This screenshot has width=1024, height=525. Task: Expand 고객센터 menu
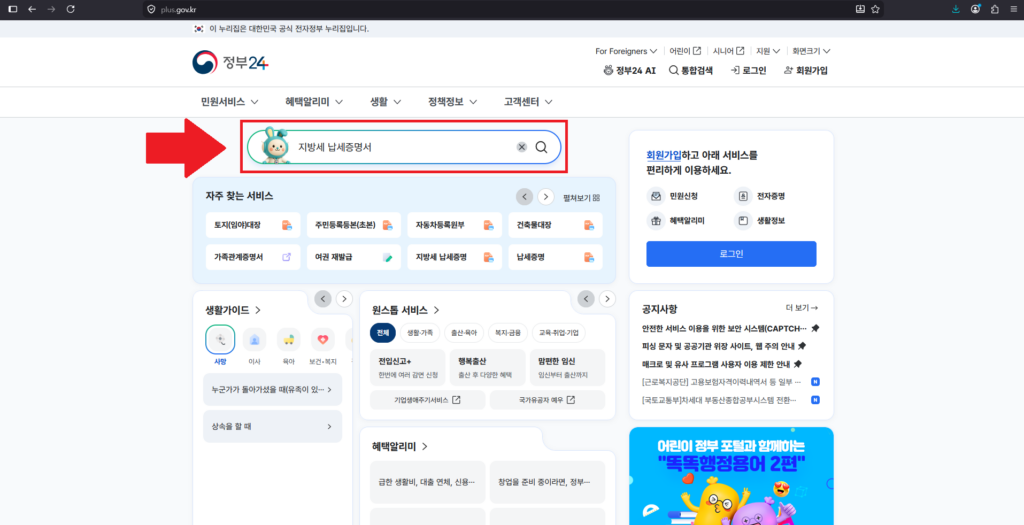point(528,102)
